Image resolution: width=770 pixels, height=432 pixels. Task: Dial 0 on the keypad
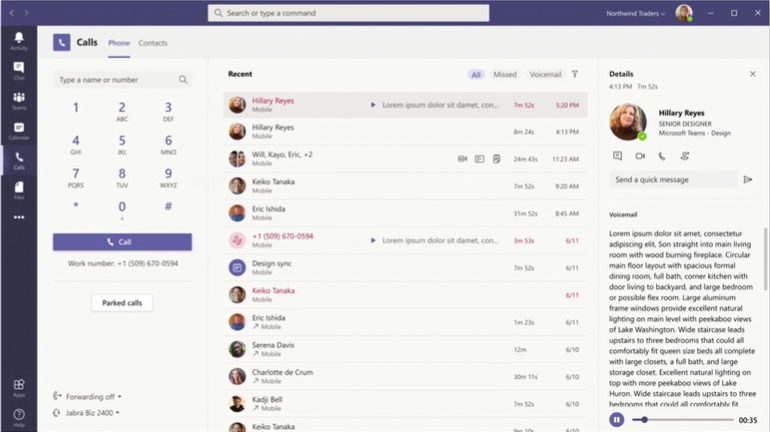[122, 209]
